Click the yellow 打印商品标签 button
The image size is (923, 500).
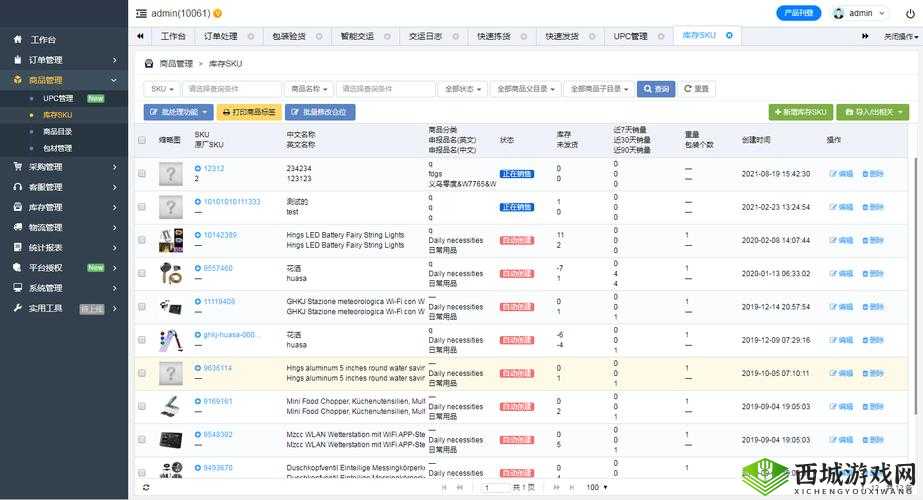[249, 112]
